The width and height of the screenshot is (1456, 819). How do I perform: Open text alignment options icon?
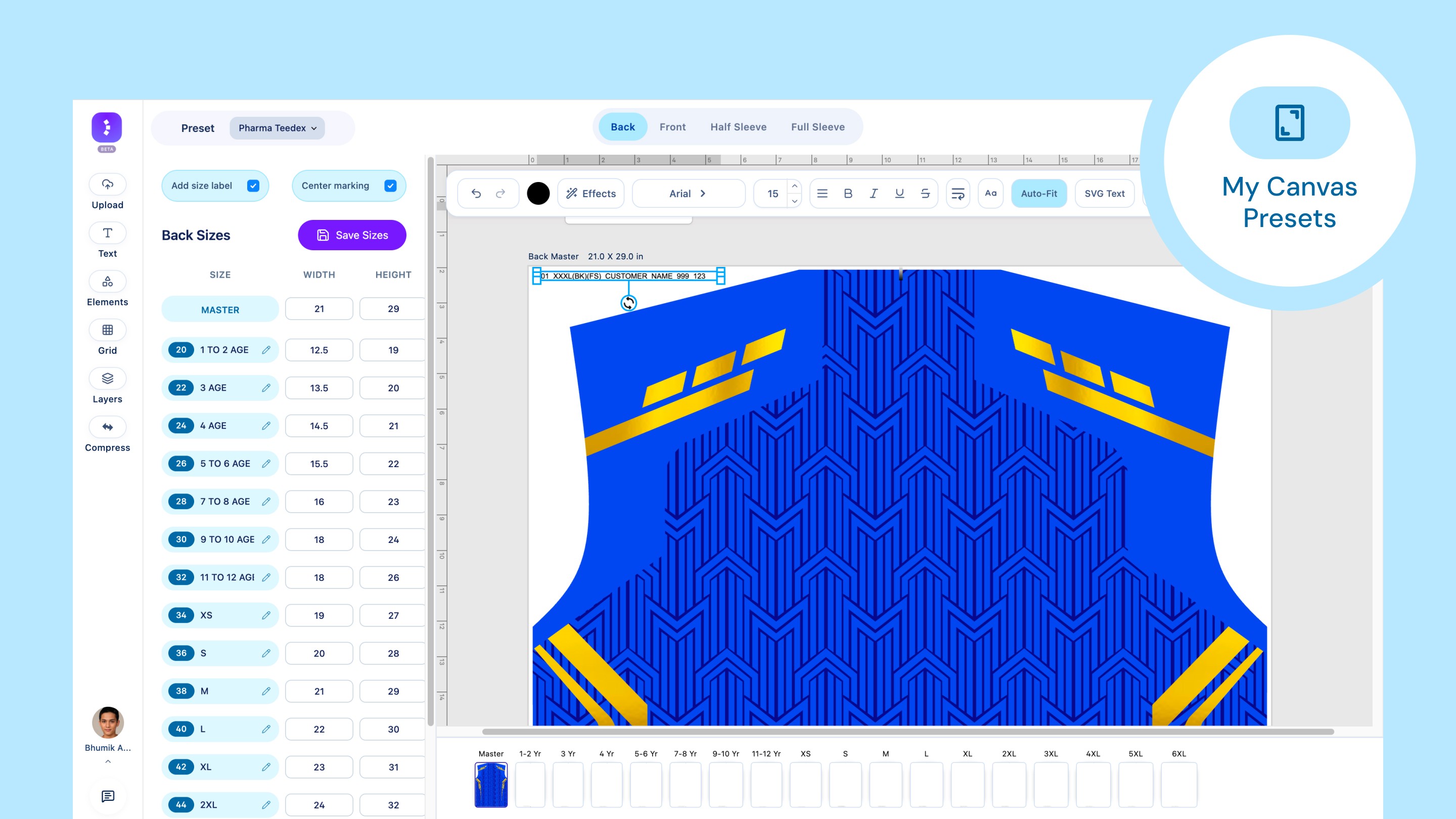[x=823, y=193]
